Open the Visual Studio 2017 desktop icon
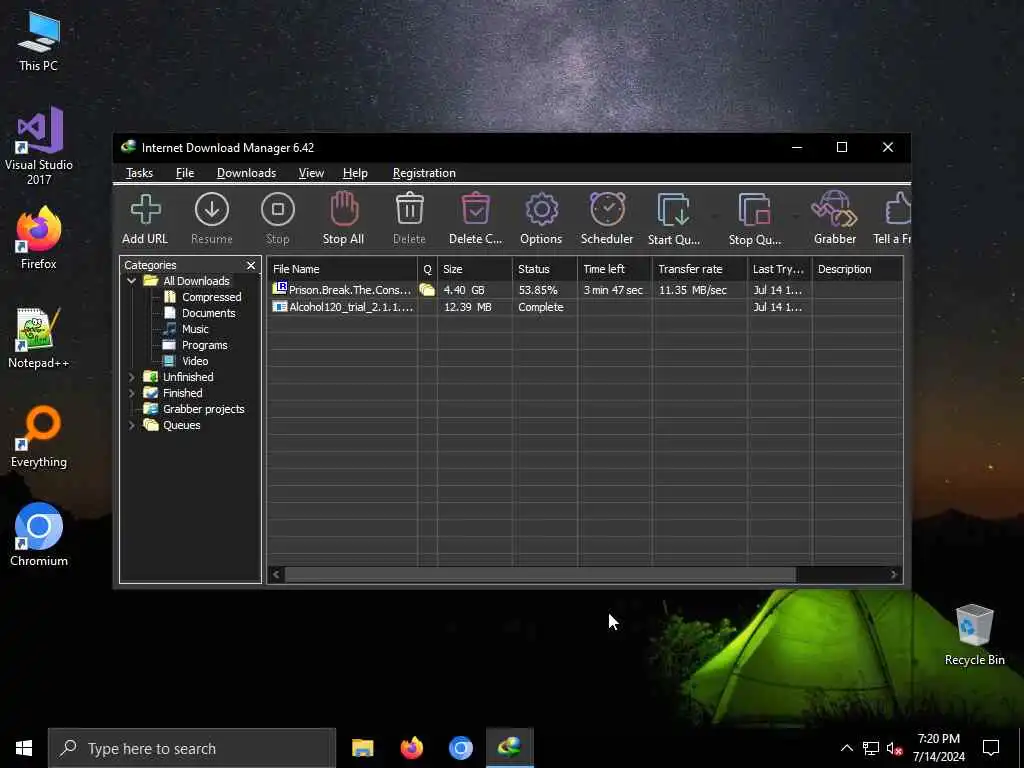 point(39,145)
